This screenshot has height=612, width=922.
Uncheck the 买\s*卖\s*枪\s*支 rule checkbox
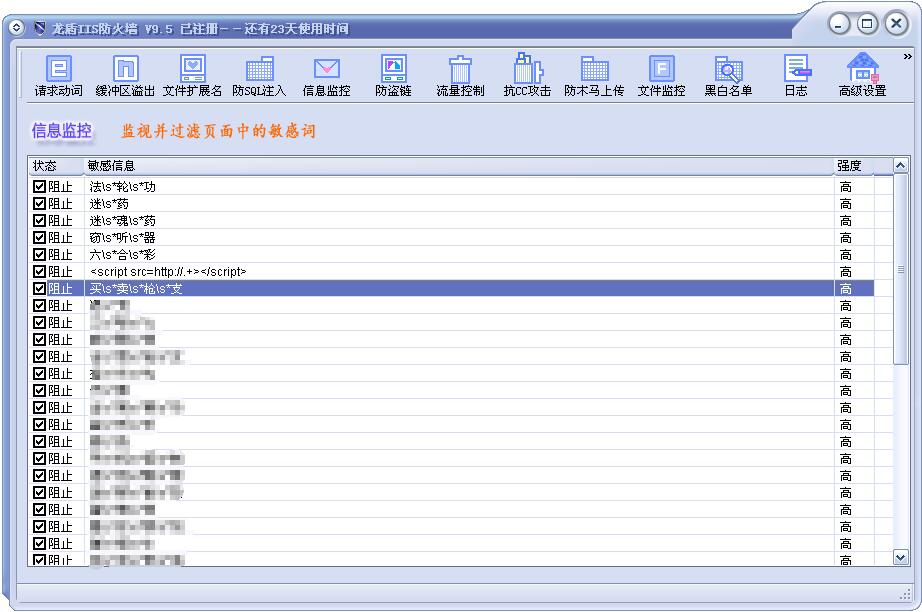click(39, 289)
